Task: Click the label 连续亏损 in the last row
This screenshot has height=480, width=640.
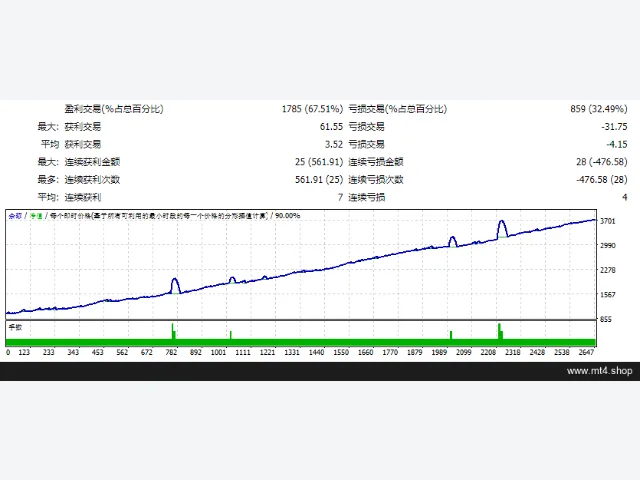Action: tap(366, 197)
